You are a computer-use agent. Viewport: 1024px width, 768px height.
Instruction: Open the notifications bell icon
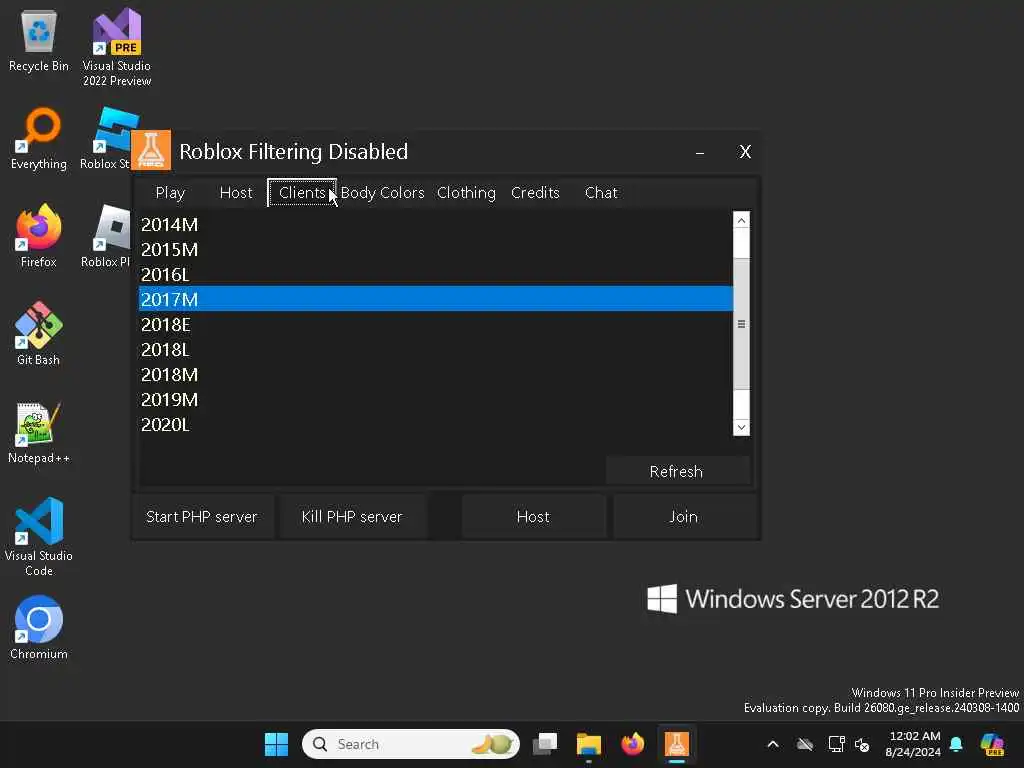coord(956,744)
